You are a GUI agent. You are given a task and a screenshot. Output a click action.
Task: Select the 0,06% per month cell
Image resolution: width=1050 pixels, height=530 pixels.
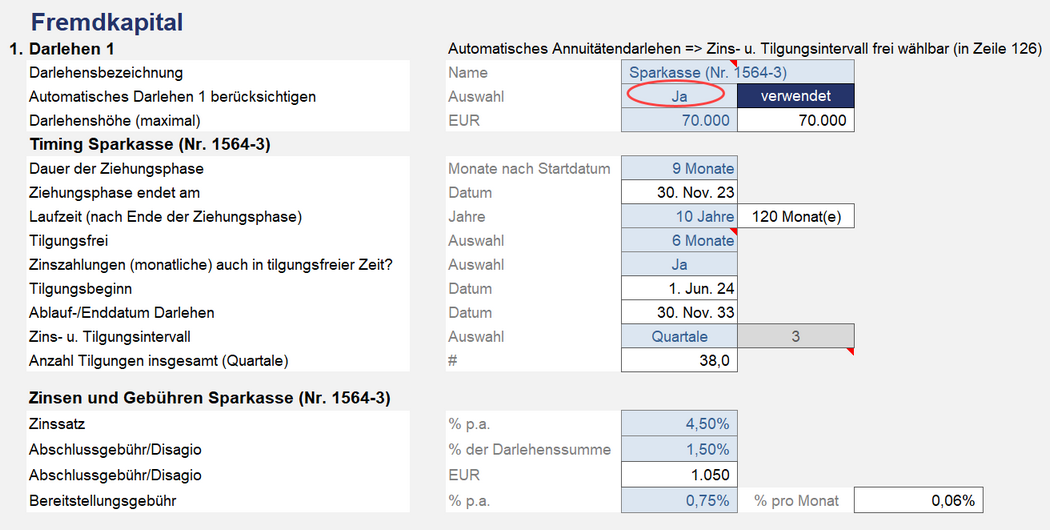tap(913, 501)
